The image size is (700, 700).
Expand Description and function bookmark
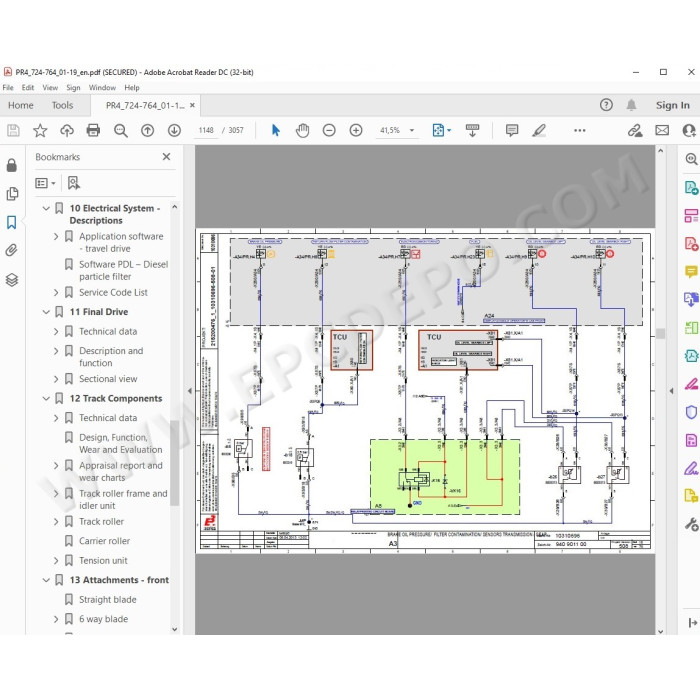point(56,351)
